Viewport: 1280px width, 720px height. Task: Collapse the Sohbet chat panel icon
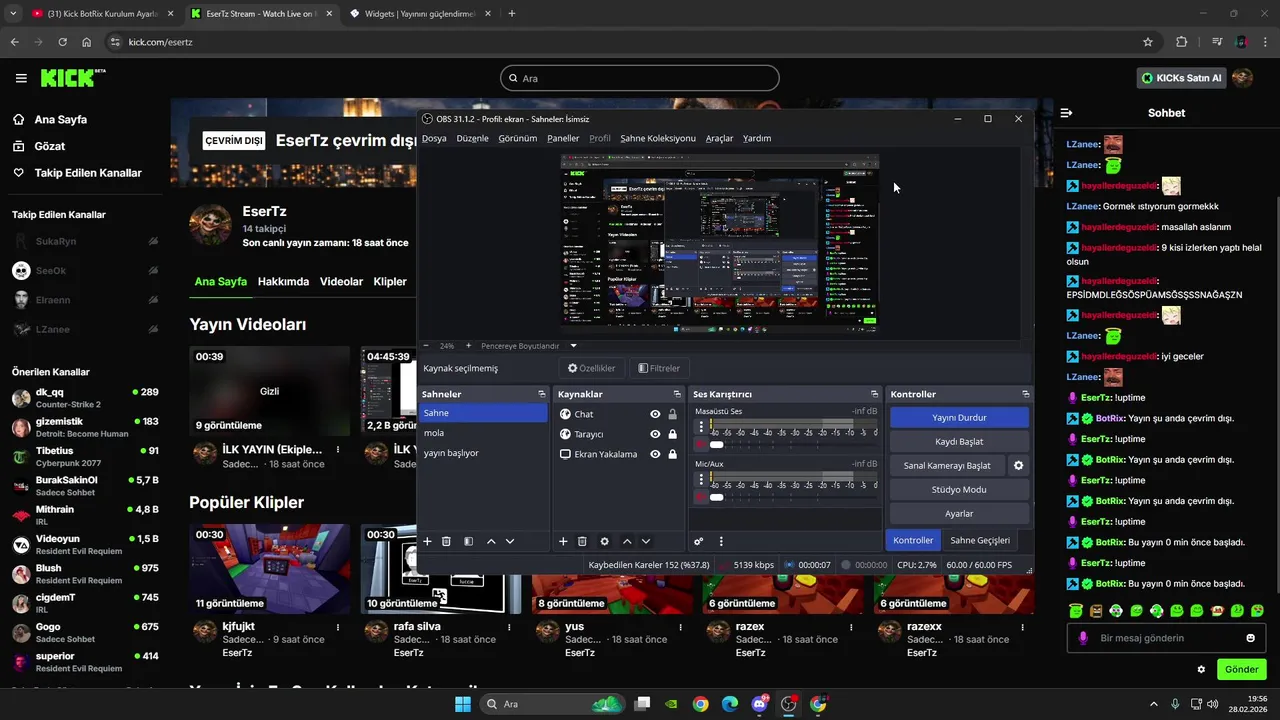(1066, 113)
